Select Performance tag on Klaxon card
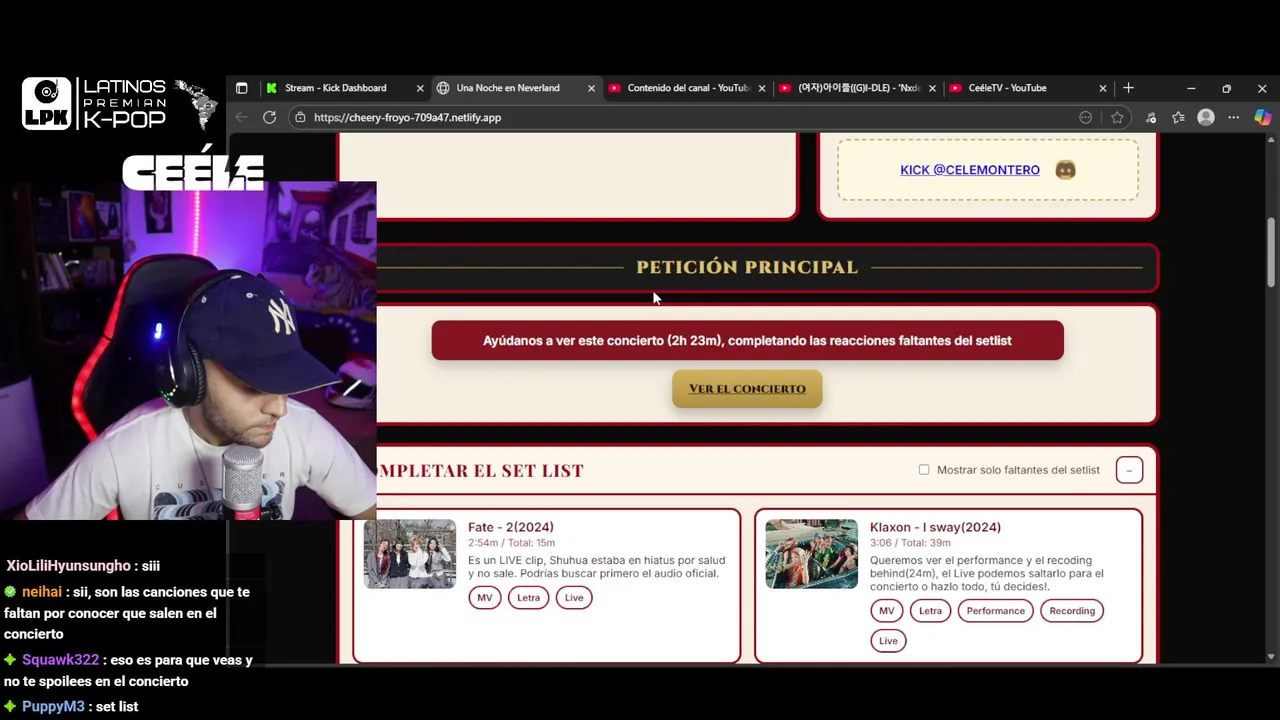1280x720 pixels. (x=996, y=611)
